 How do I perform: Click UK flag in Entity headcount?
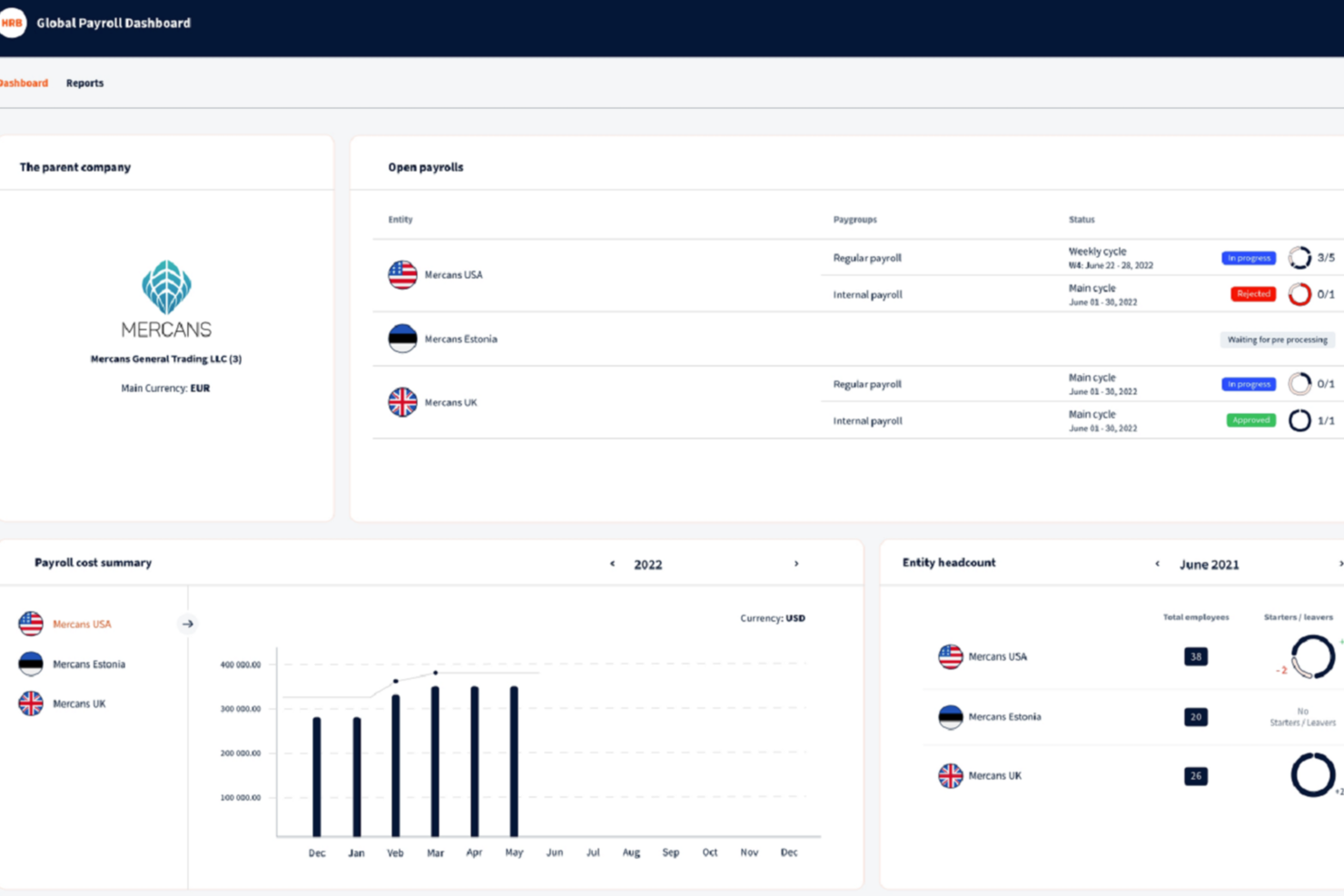click(950, 776)
